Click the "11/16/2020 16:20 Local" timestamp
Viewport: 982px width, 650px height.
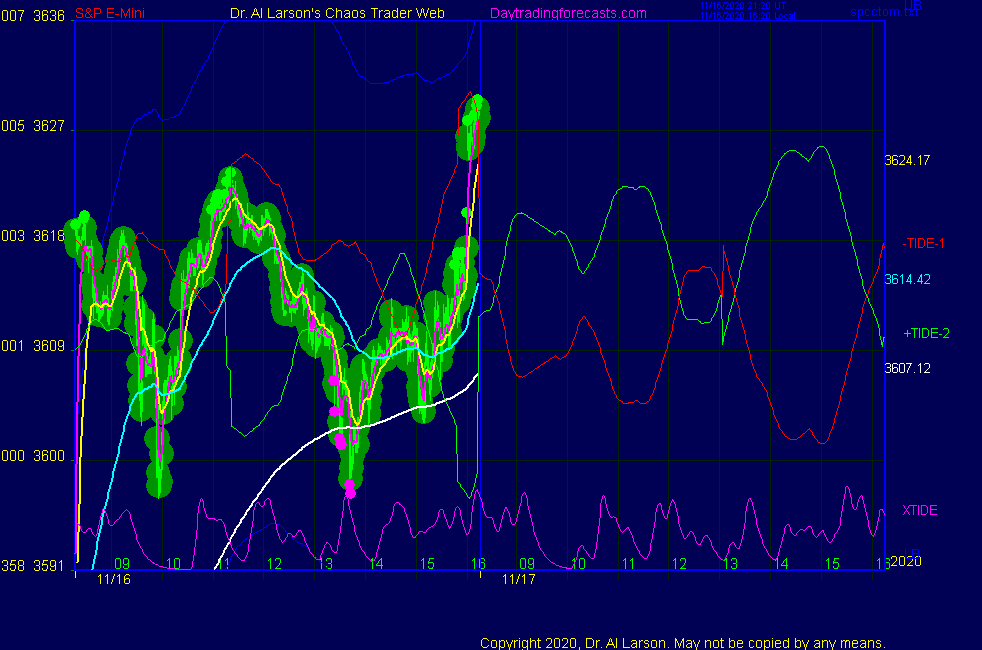[x=748, y=16]
